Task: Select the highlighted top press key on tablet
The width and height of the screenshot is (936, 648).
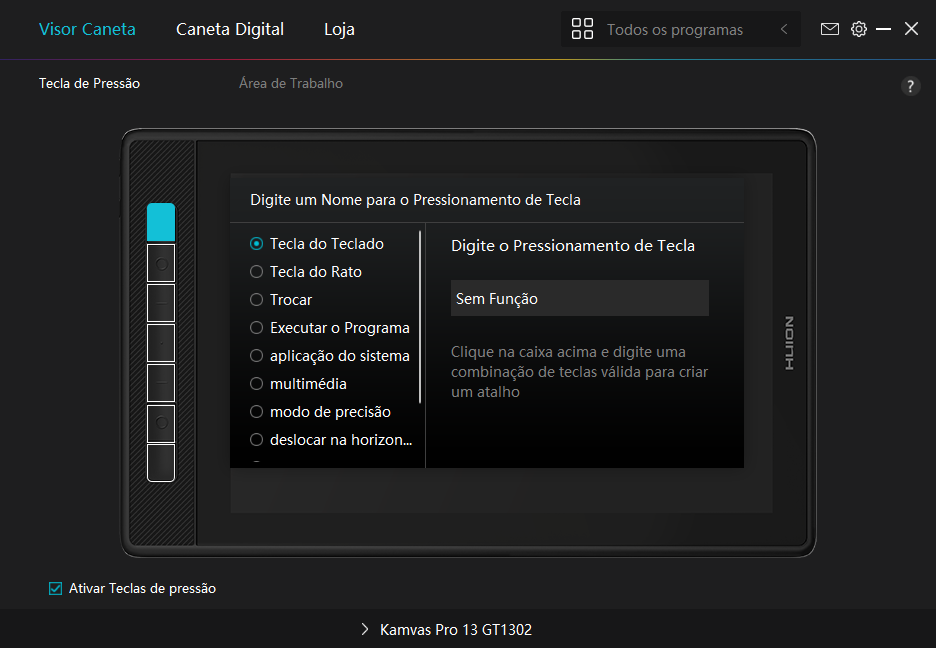Action: tap(161, 222)
